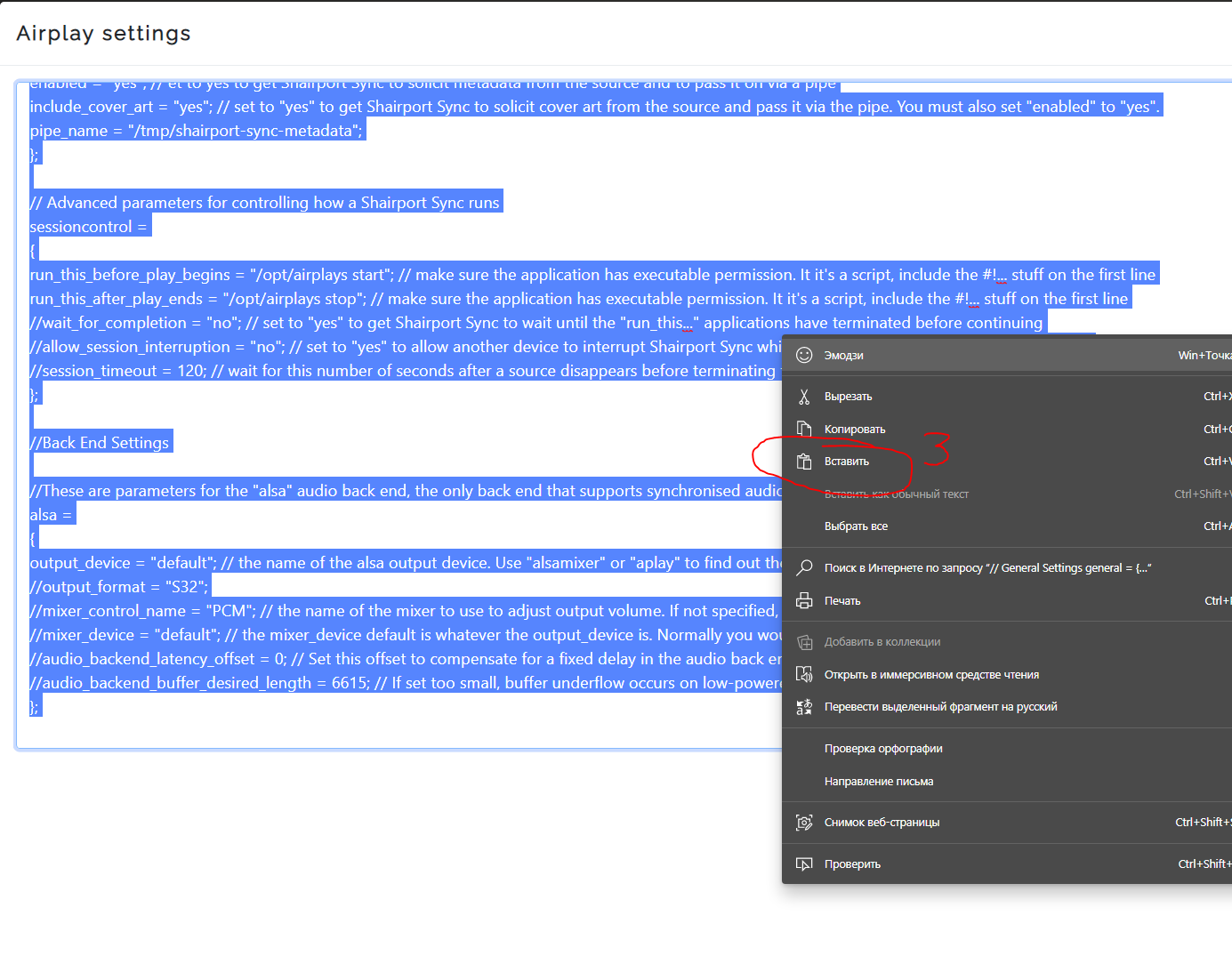This screenshot has width=1232, height=964.
Task: Select Перевести выделенный фрагмент на русский
Action: [1007, 707]
